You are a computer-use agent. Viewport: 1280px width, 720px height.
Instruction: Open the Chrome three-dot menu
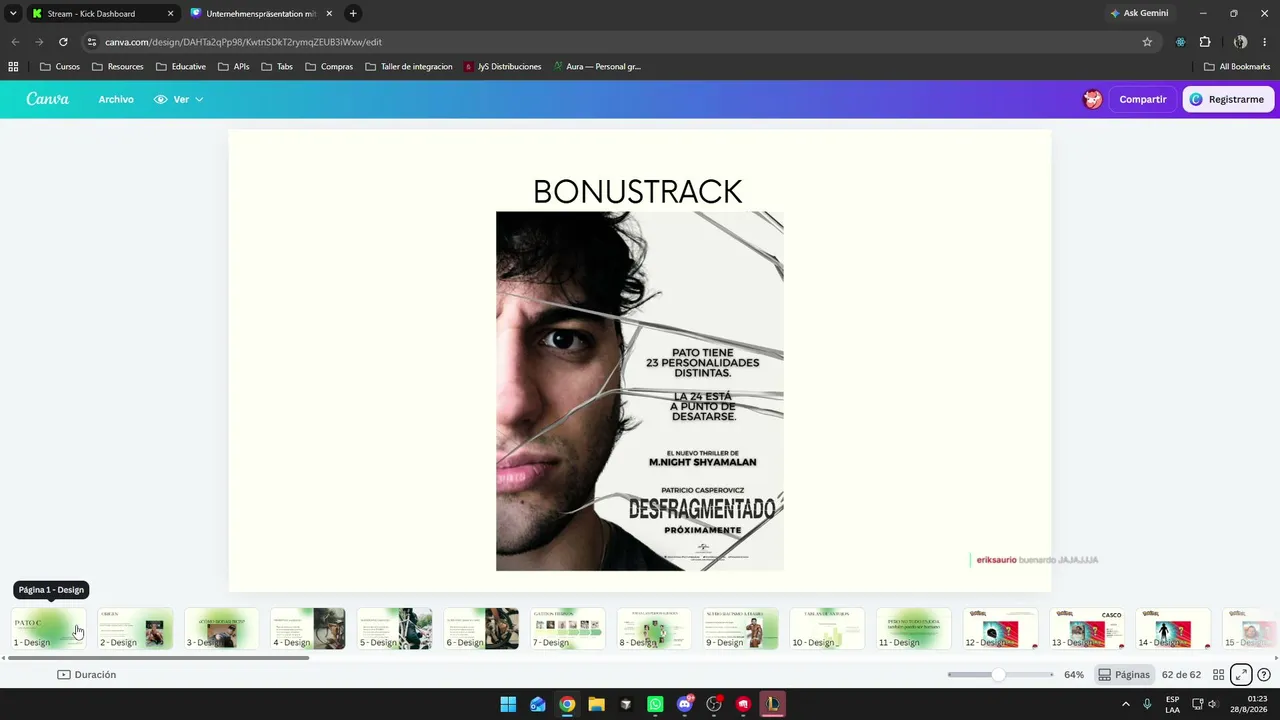tap(1266, 42)
